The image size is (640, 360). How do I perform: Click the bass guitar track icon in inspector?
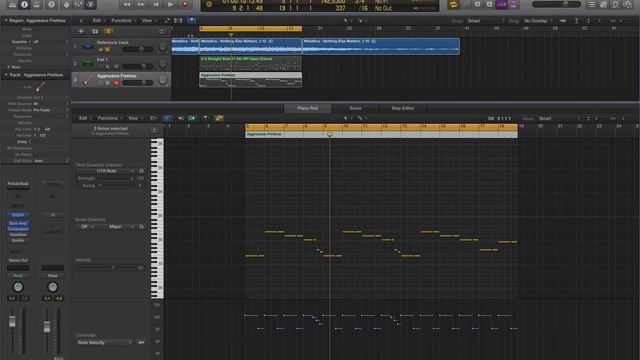(x=40, y=87)
